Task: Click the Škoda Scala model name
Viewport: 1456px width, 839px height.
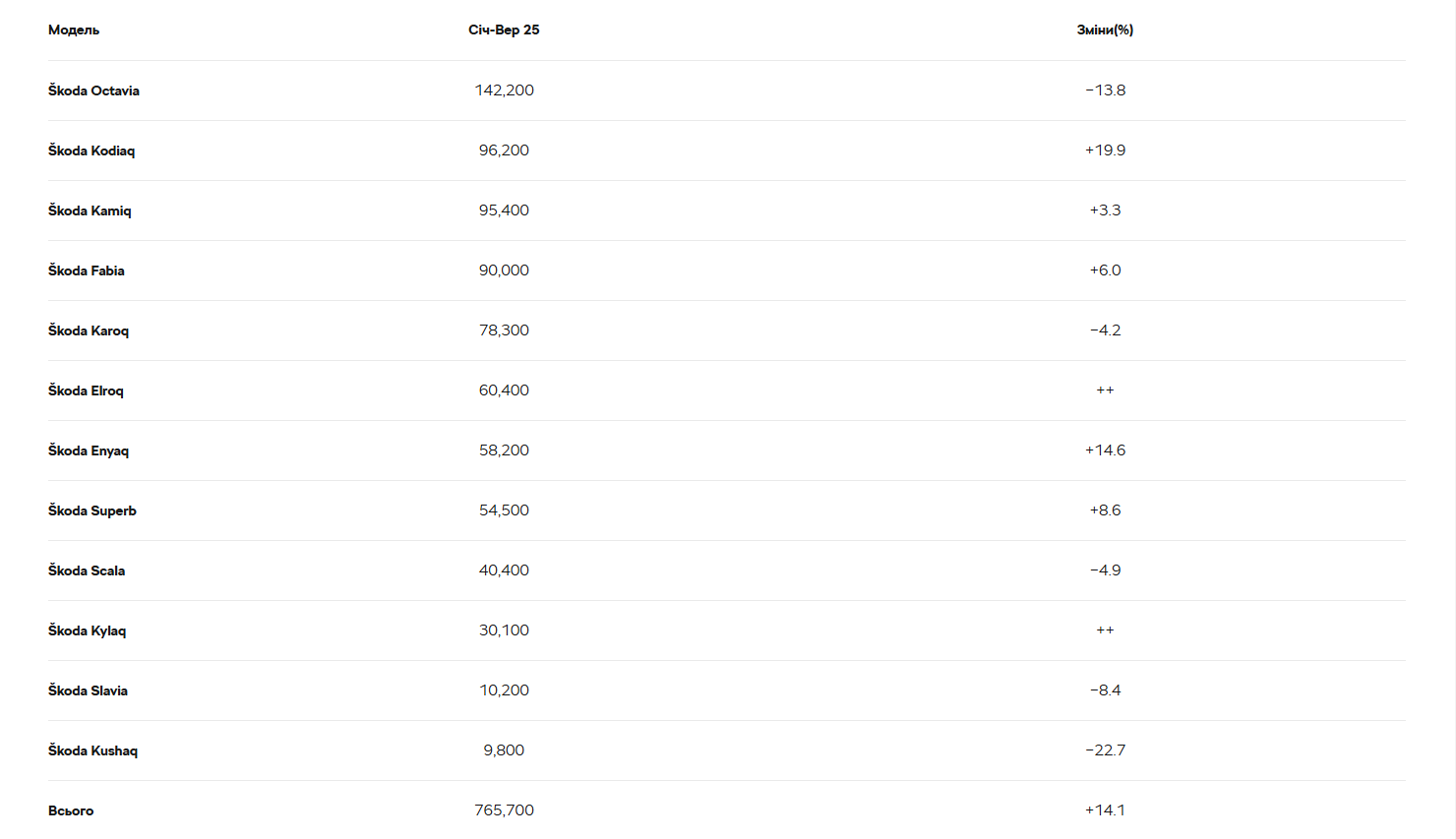Action: [x=87, y=570]
